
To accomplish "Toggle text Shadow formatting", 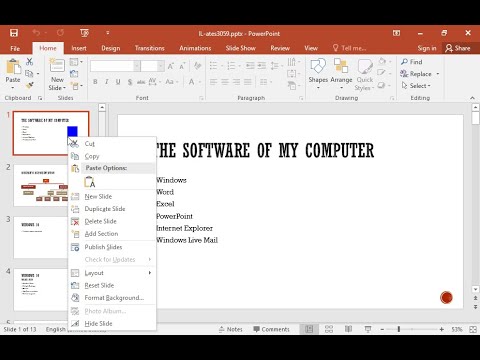I will click(x=130, y=82).
